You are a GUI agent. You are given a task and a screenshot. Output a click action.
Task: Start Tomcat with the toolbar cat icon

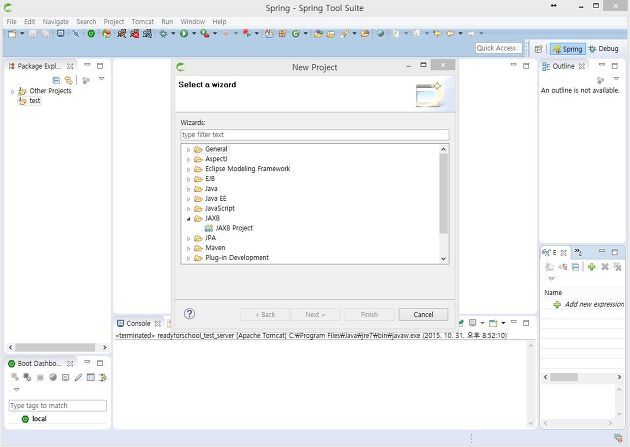(x=121, y=34)
